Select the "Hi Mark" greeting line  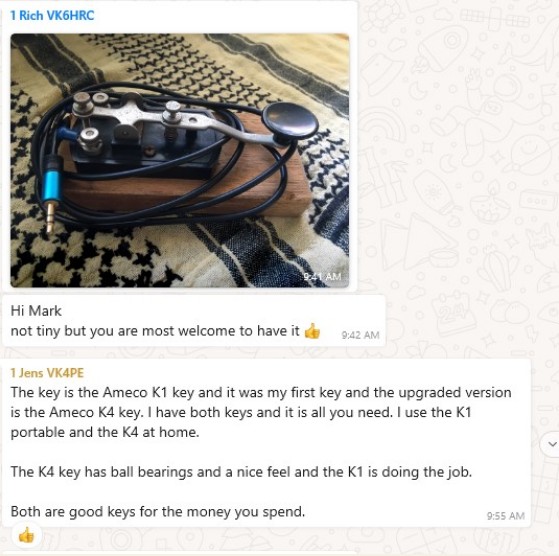(x=36, y=311)
